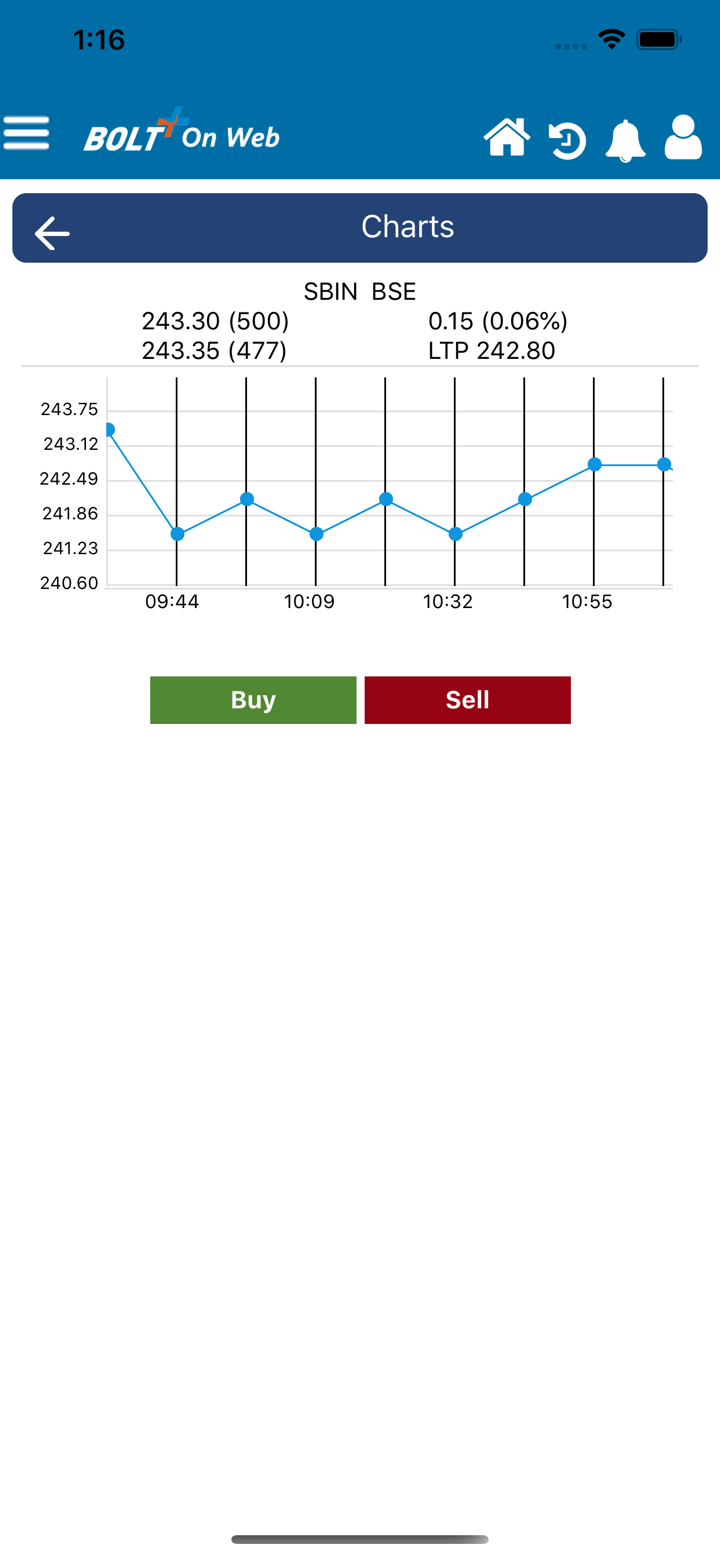Screen dimensions: 720x1558
Task: Open the user profile icon
Action: tap(683, 138)
